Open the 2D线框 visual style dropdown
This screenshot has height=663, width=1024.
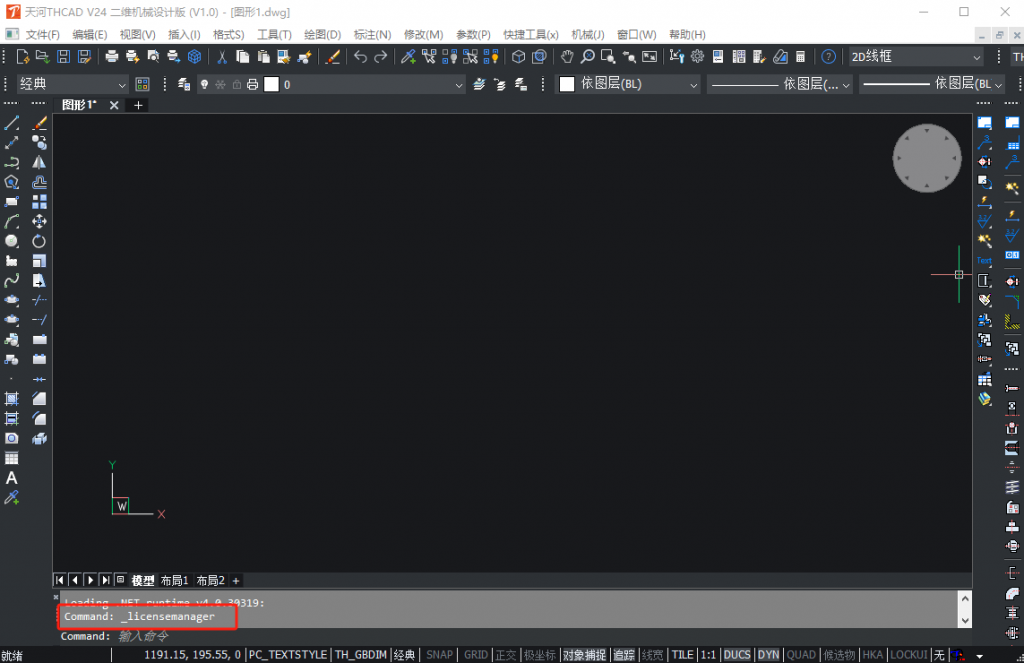914,57
